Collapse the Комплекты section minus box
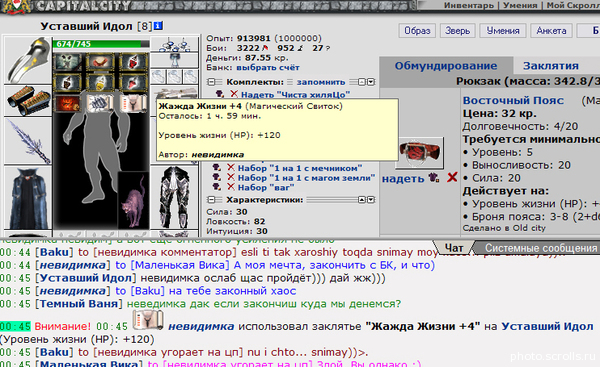 pyautogui.click(x=211, y=82)
